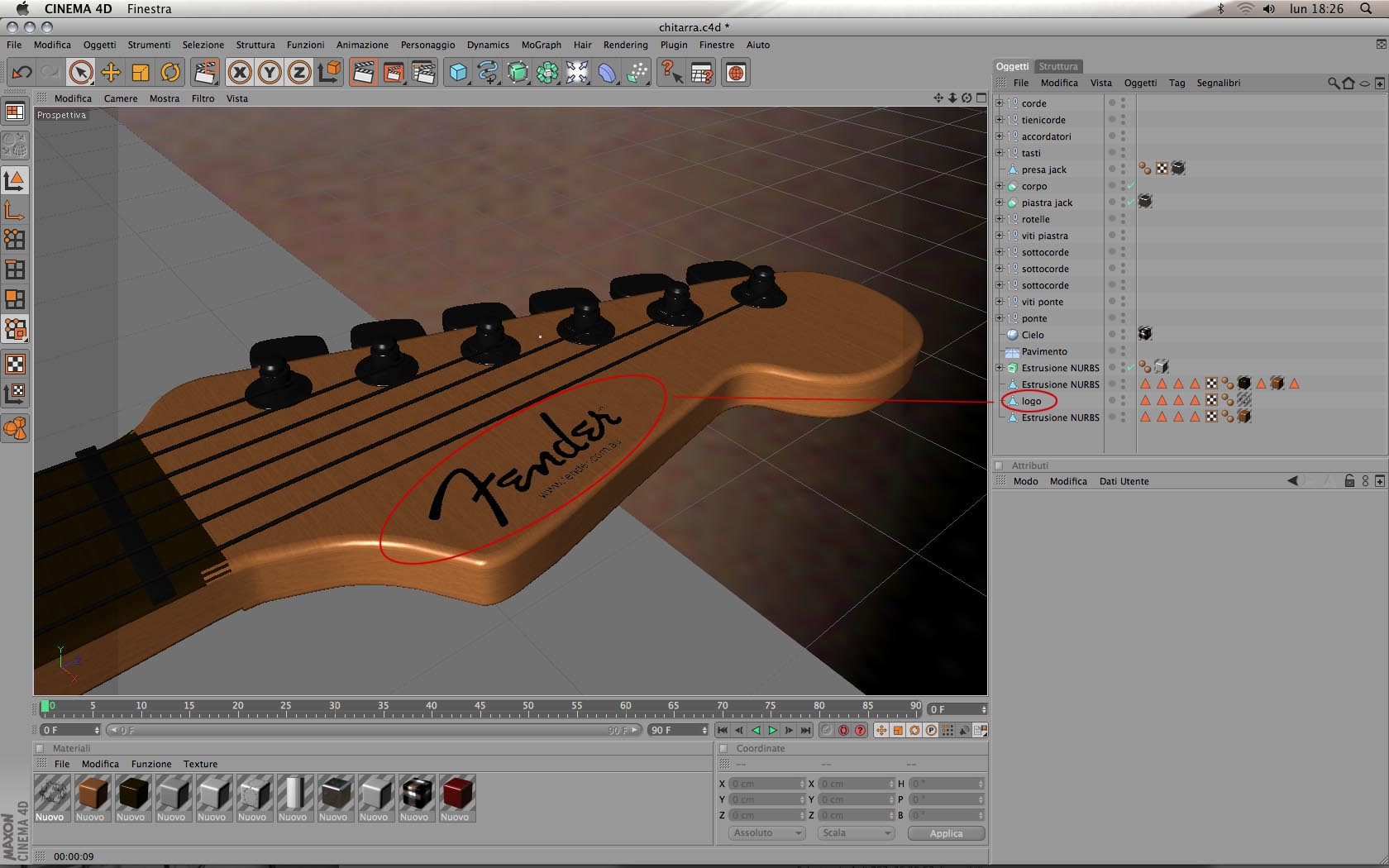This screenshot has height=868, width=1389.
Task: Toggle the parameter (P) keyframe recording button
Action: 931,730
